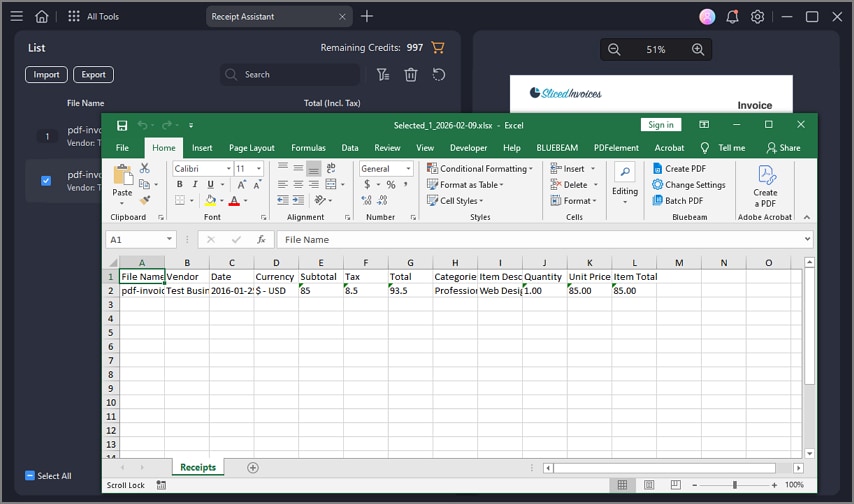Open the Name Box dropdown arrow
This screenshot has height=504, width=854.
(x=169, y=239)
